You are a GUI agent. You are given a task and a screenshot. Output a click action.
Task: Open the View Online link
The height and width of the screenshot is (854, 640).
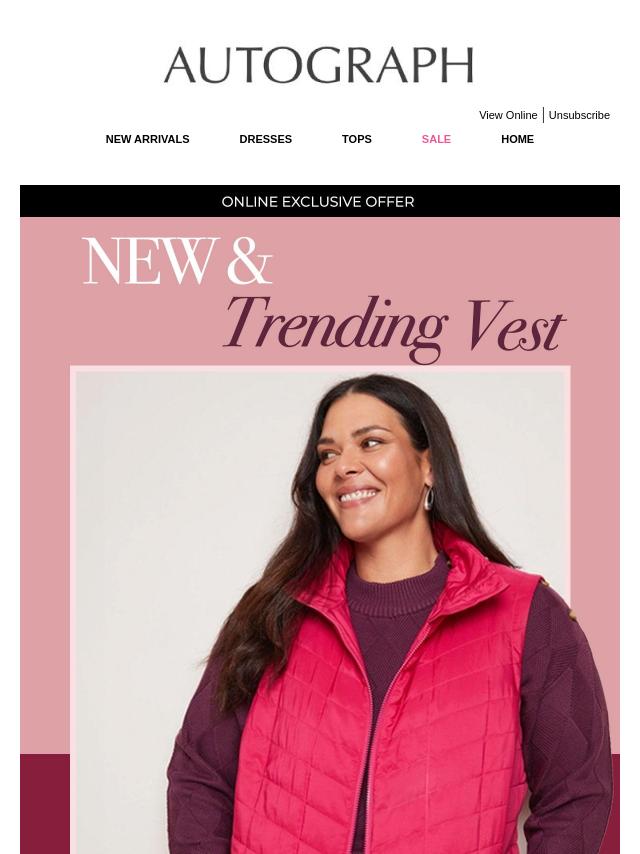[x=508, y=115]
